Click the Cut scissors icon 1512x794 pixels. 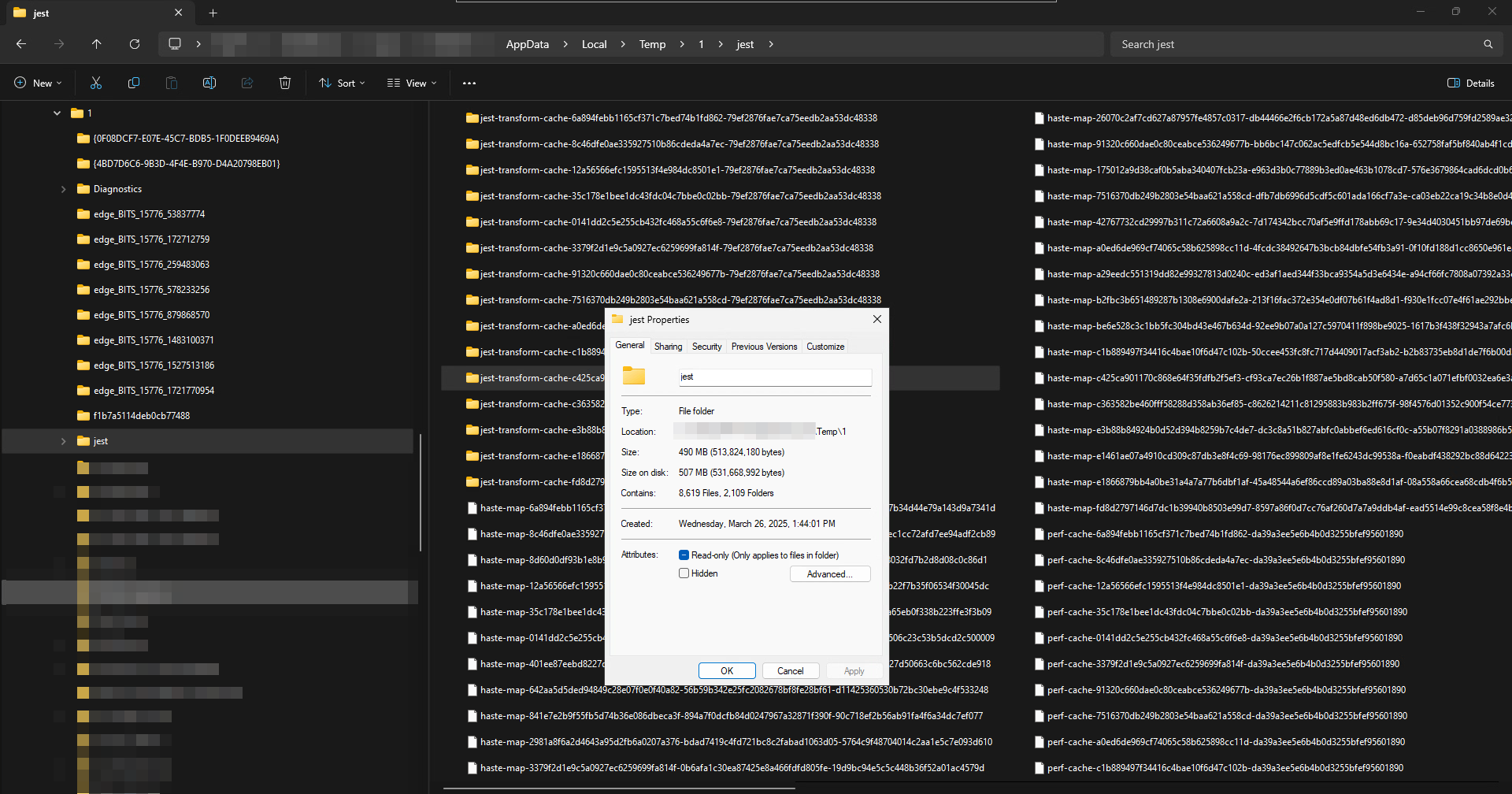[96, 83]
